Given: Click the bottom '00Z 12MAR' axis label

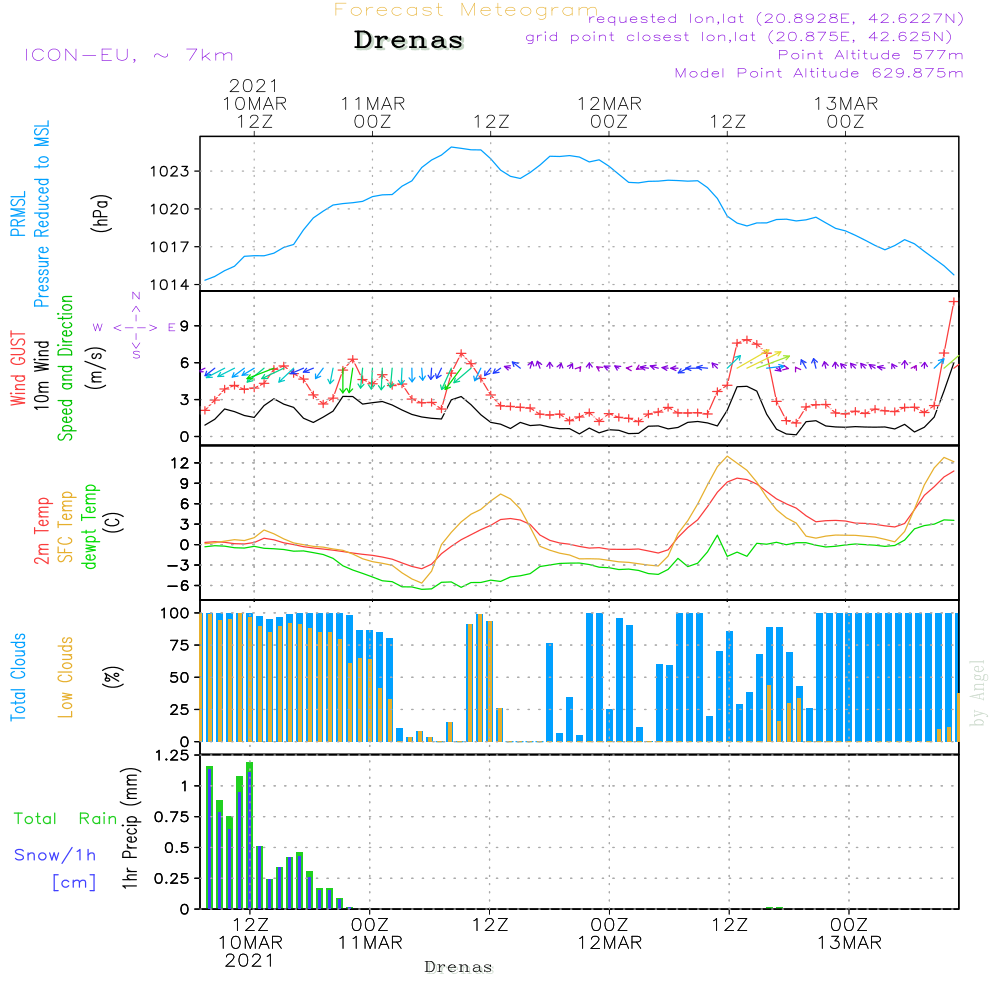Looking at the screenshot, I should click(610, 934).
